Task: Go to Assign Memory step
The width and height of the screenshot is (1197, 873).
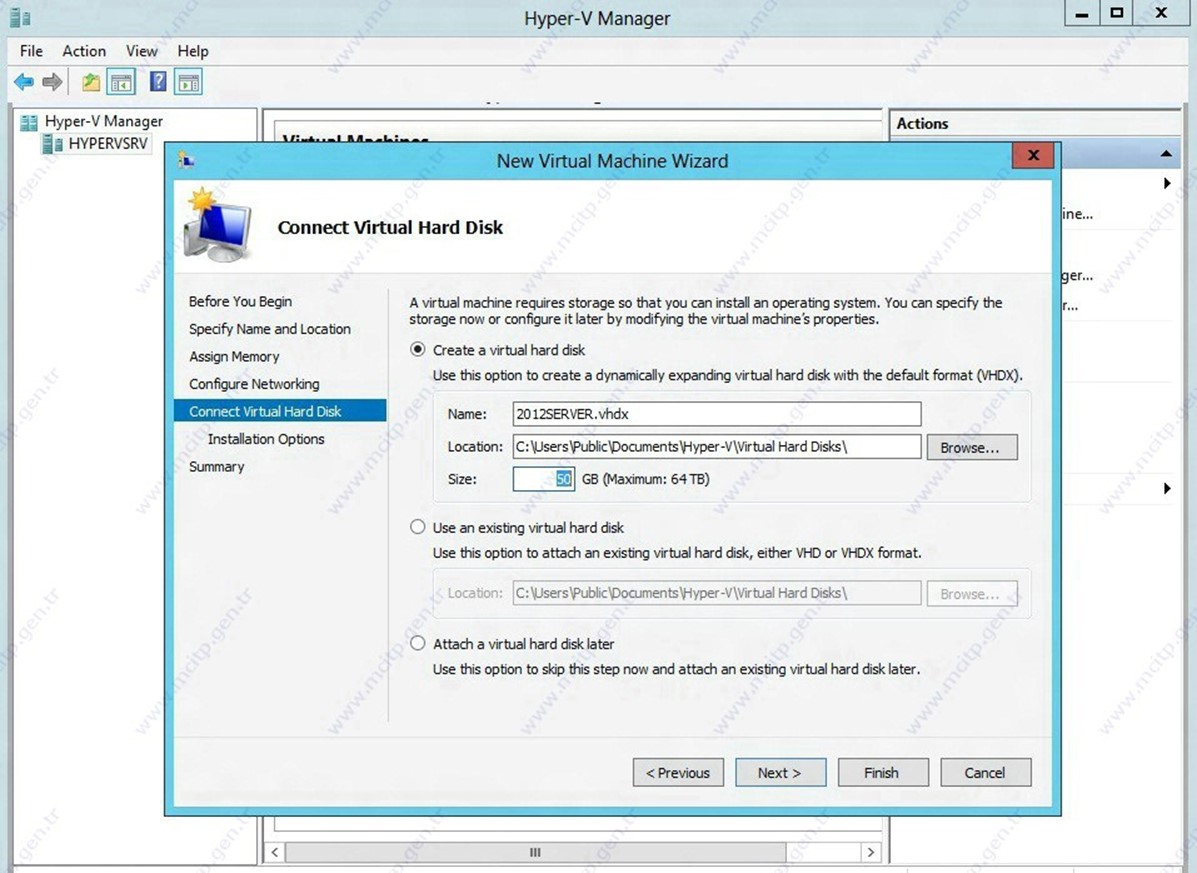Action: point(234,356)
